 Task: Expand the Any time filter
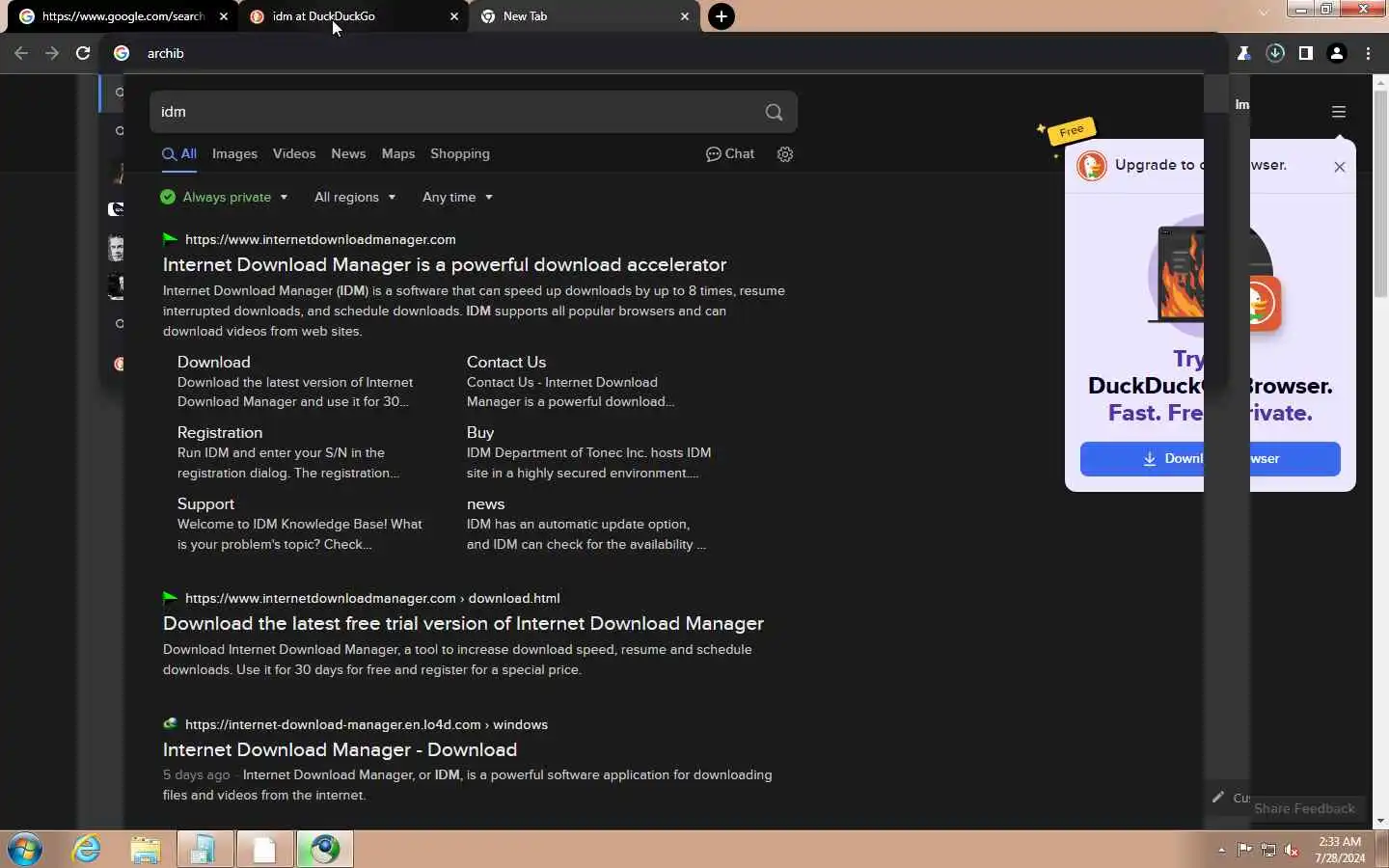pos(458,197)
